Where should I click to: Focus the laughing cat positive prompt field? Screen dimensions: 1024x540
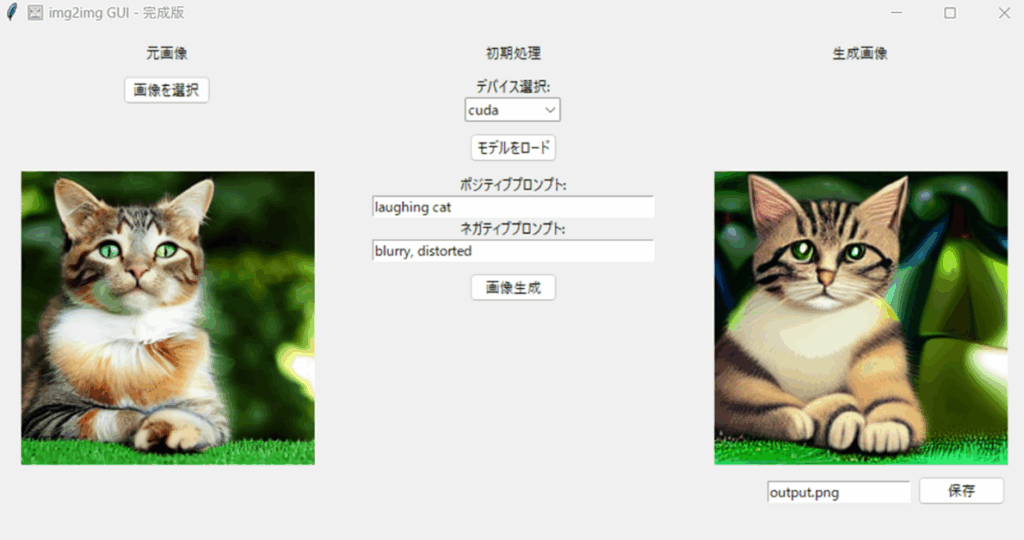click(x=513, y=207)
